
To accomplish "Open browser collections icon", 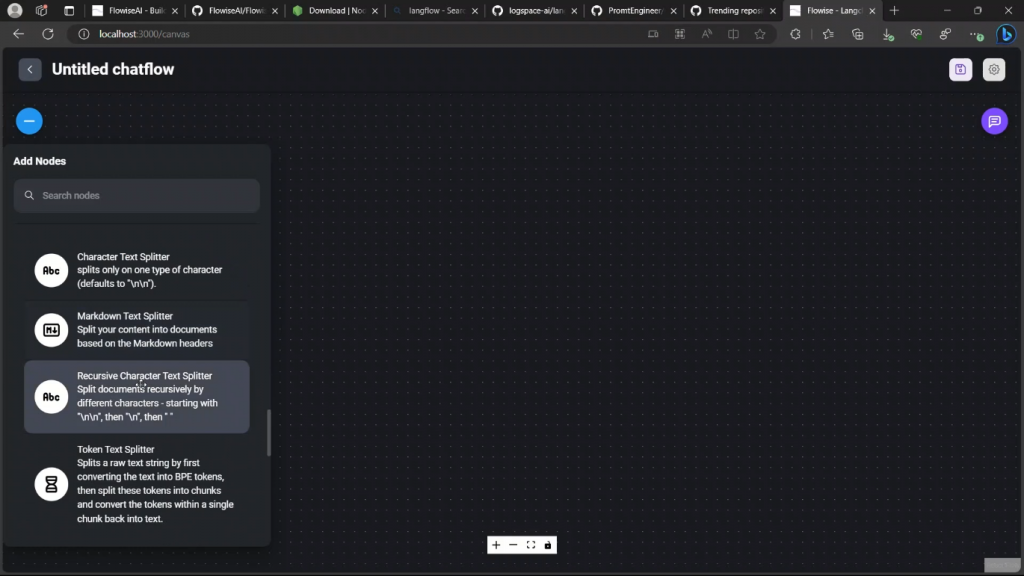I will coord(857,34).
